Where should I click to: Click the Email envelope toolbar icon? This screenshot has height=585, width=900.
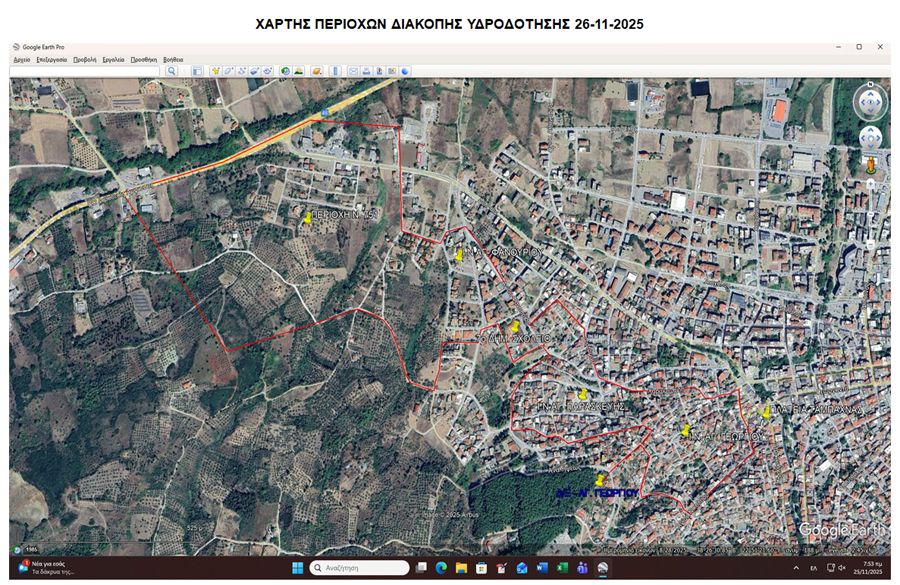tap(353, 71)
